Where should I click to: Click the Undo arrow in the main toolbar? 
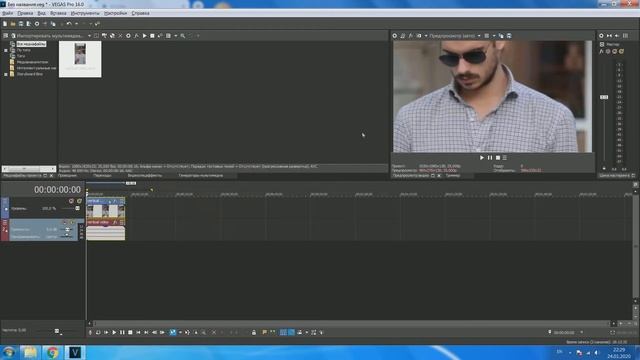point(69,24)
